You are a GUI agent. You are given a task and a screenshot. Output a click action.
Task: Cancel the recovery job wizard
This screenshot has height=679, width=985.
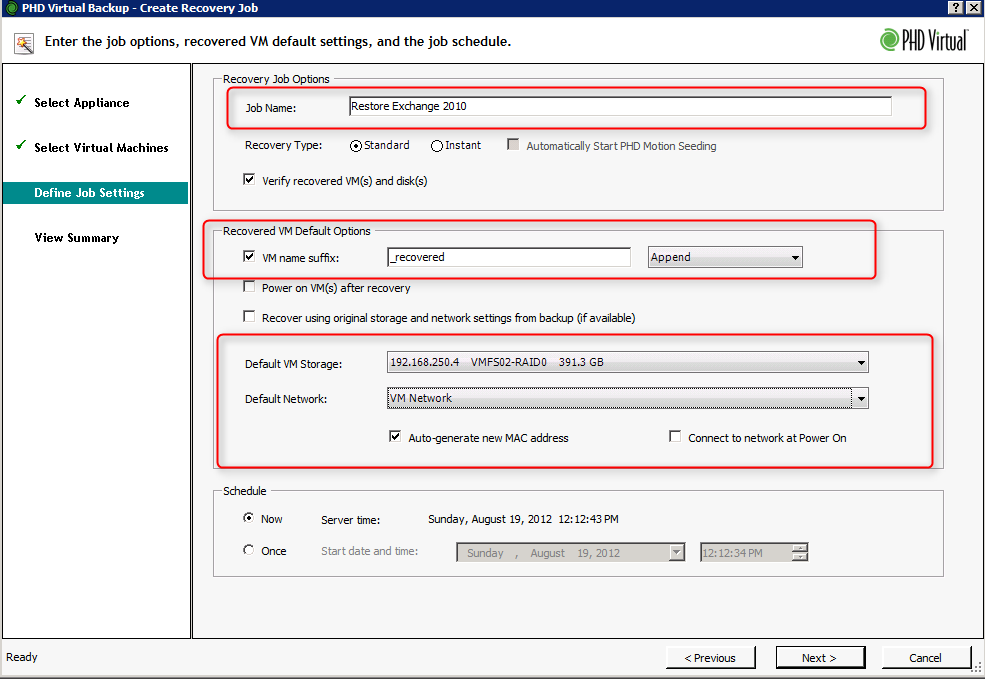[925, 658]
